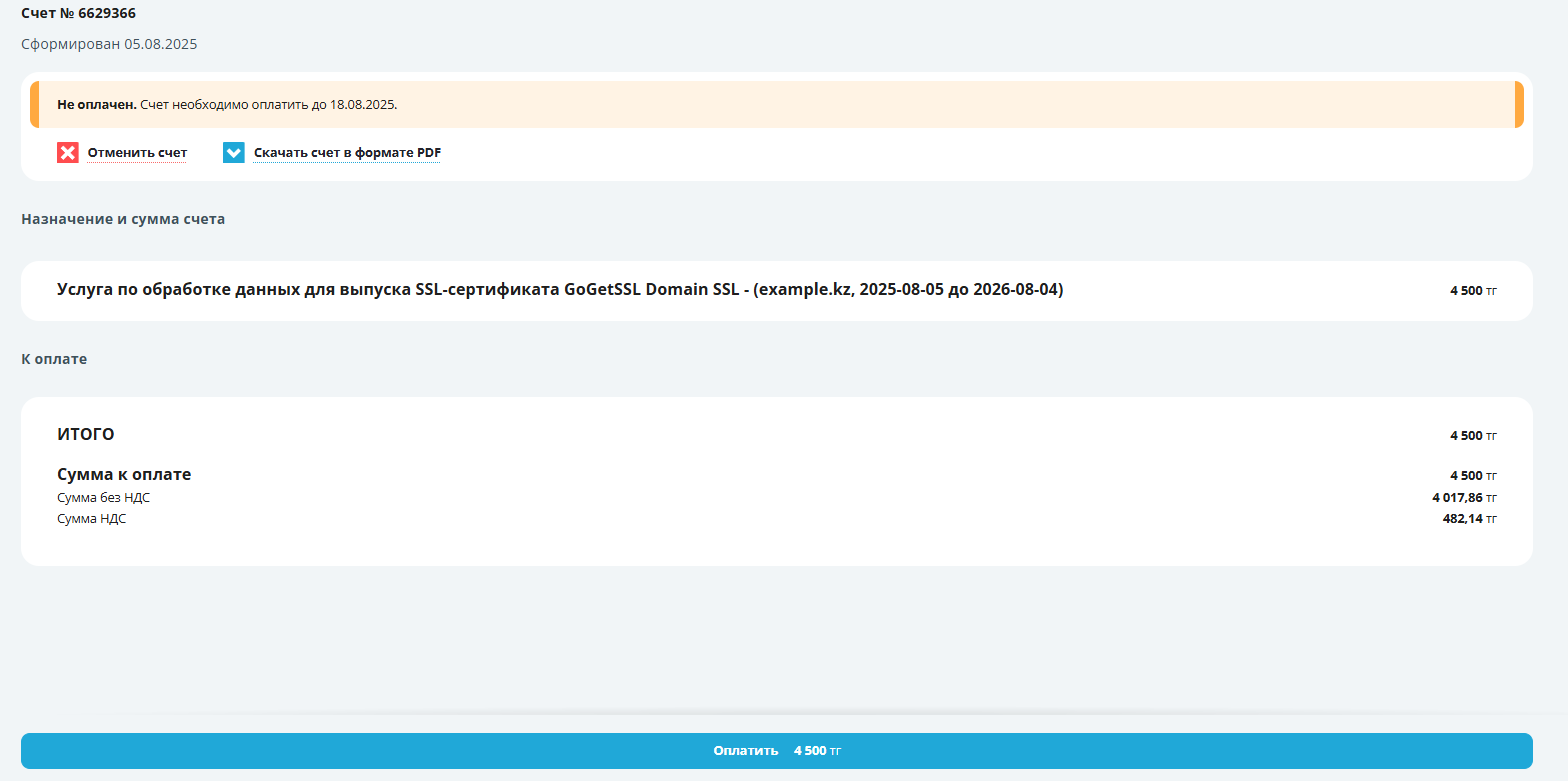This screenshot has height=781, width=1568.
Task: Click the bold 'Не оплачен.' status label
Action: pyautogui.click(x=97, y=104)
